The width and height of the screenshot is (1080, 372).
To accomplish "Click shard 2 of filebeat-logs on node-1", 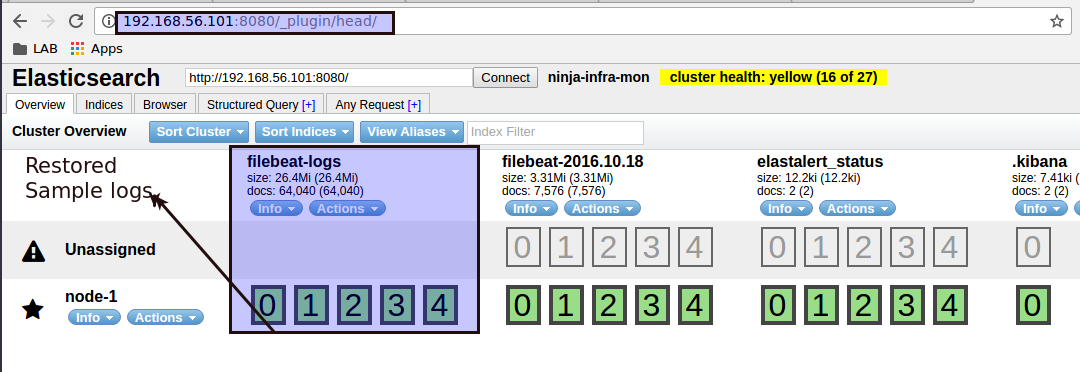I will 354,305.
